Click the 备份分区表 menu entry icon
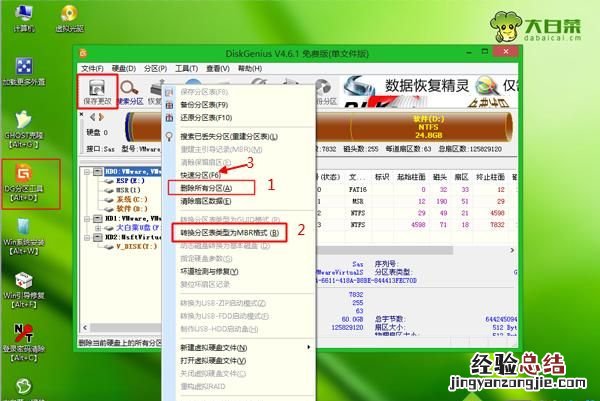 [170, 105]
